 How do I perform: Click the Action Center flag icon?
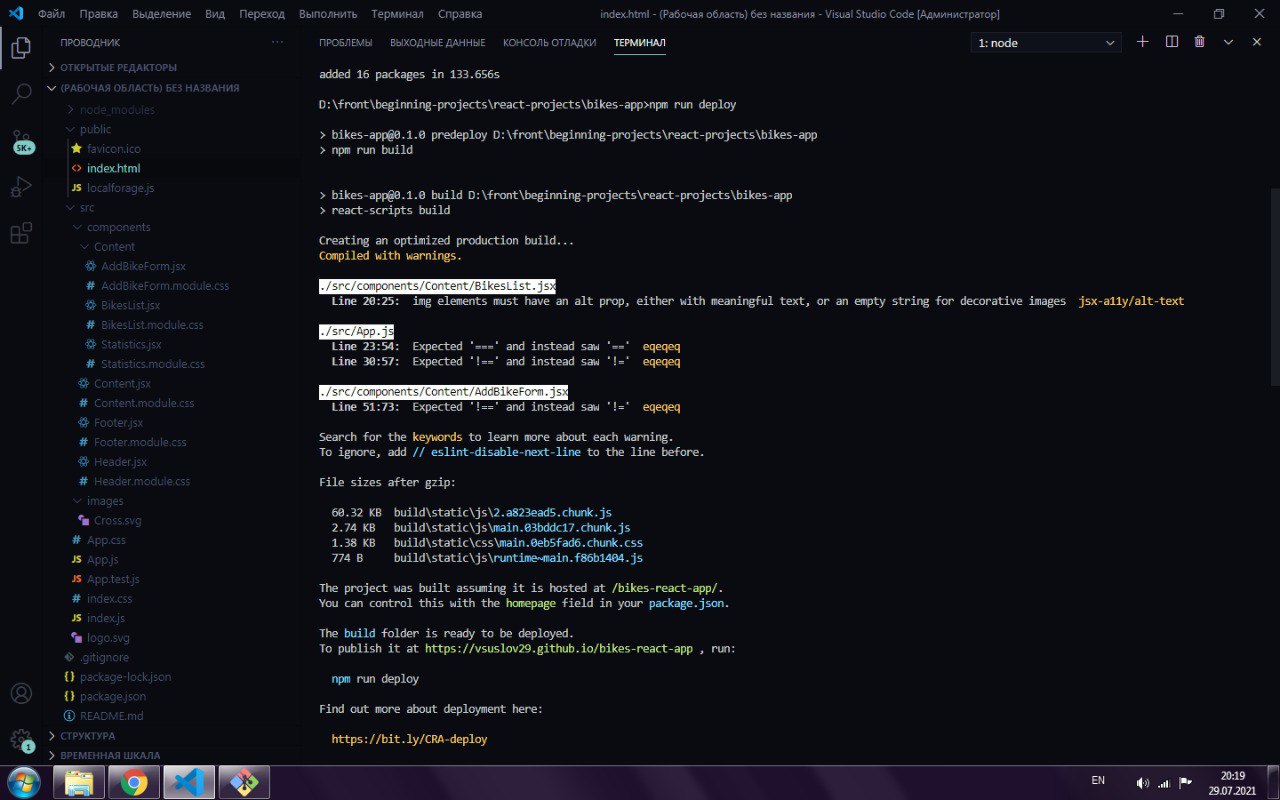[x=1186, y=783]
